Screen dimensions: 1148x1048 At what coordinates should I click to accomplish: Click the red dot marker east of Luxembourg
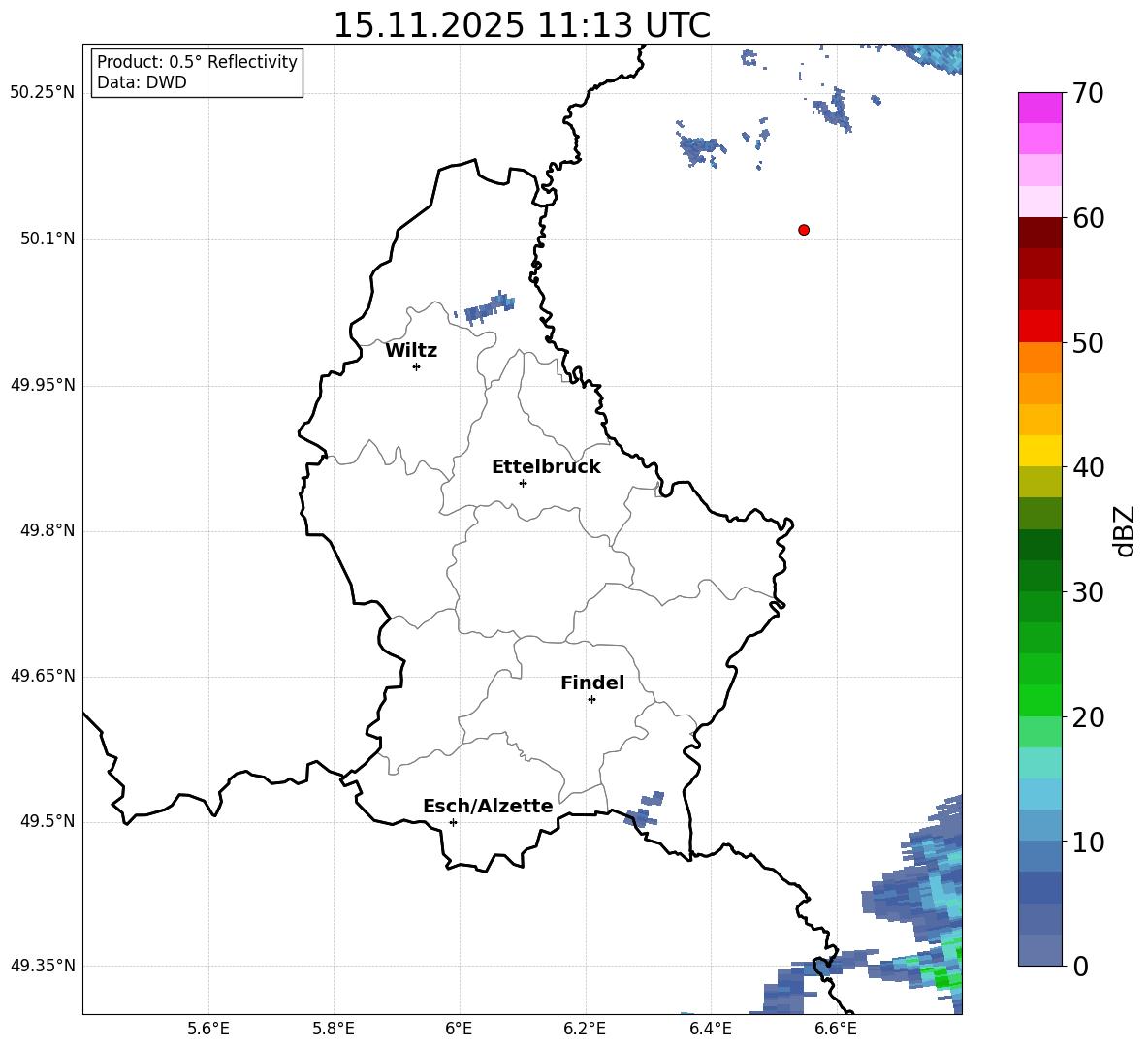point(803,230)
